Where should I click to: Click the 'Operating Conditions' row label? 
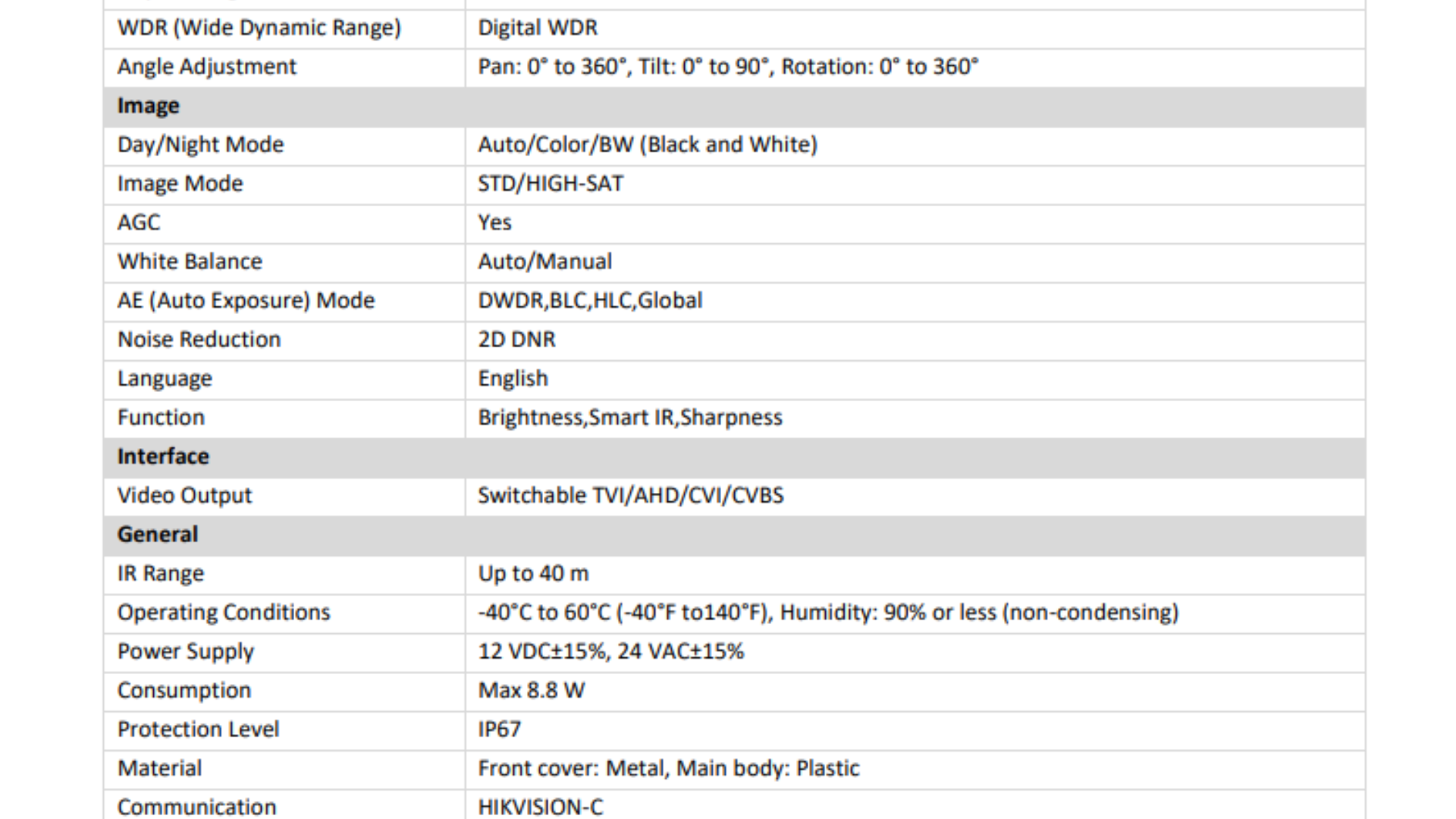(224, 613)
